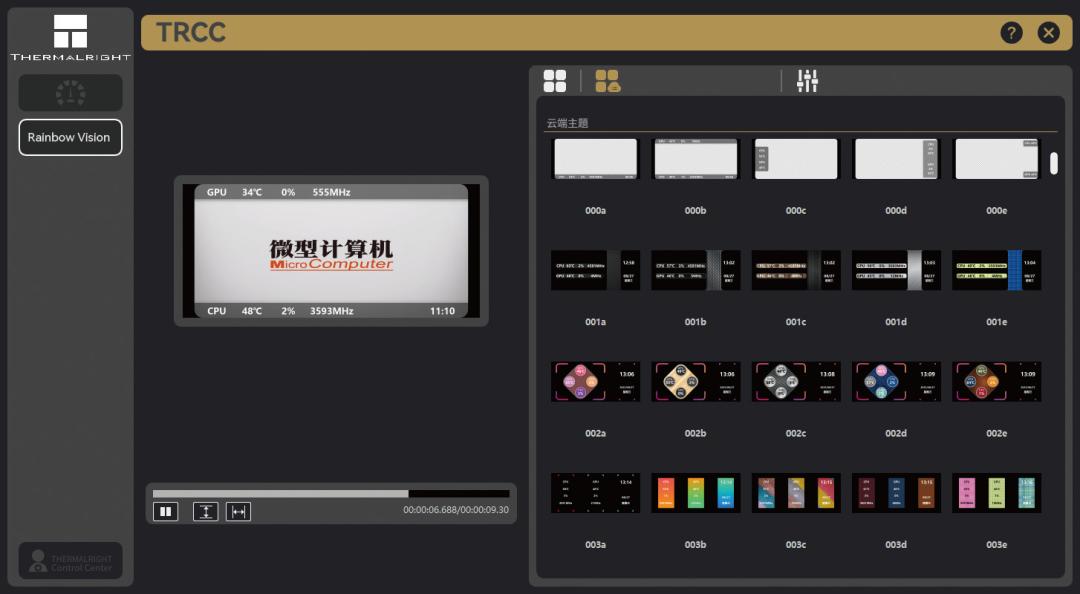Toggle fit-to-height scaling icon
The width and height of the screenshot is (1080, 594).
click(205, 511)
